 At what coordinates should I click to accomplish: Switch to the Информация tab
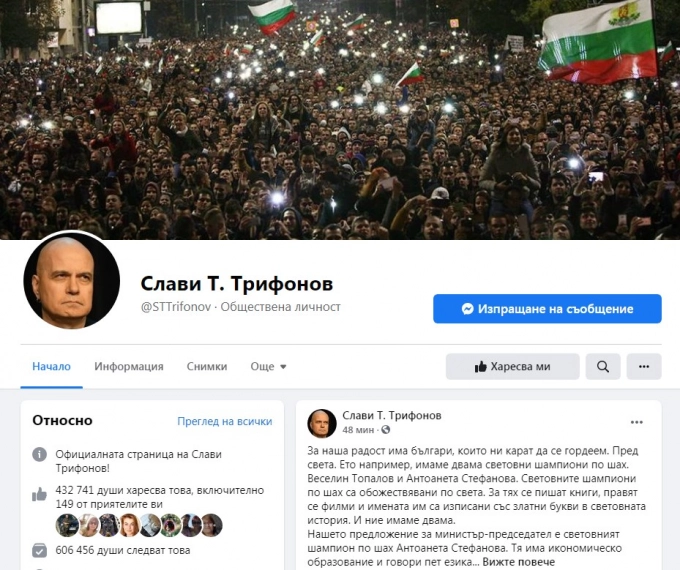(129, 367)
